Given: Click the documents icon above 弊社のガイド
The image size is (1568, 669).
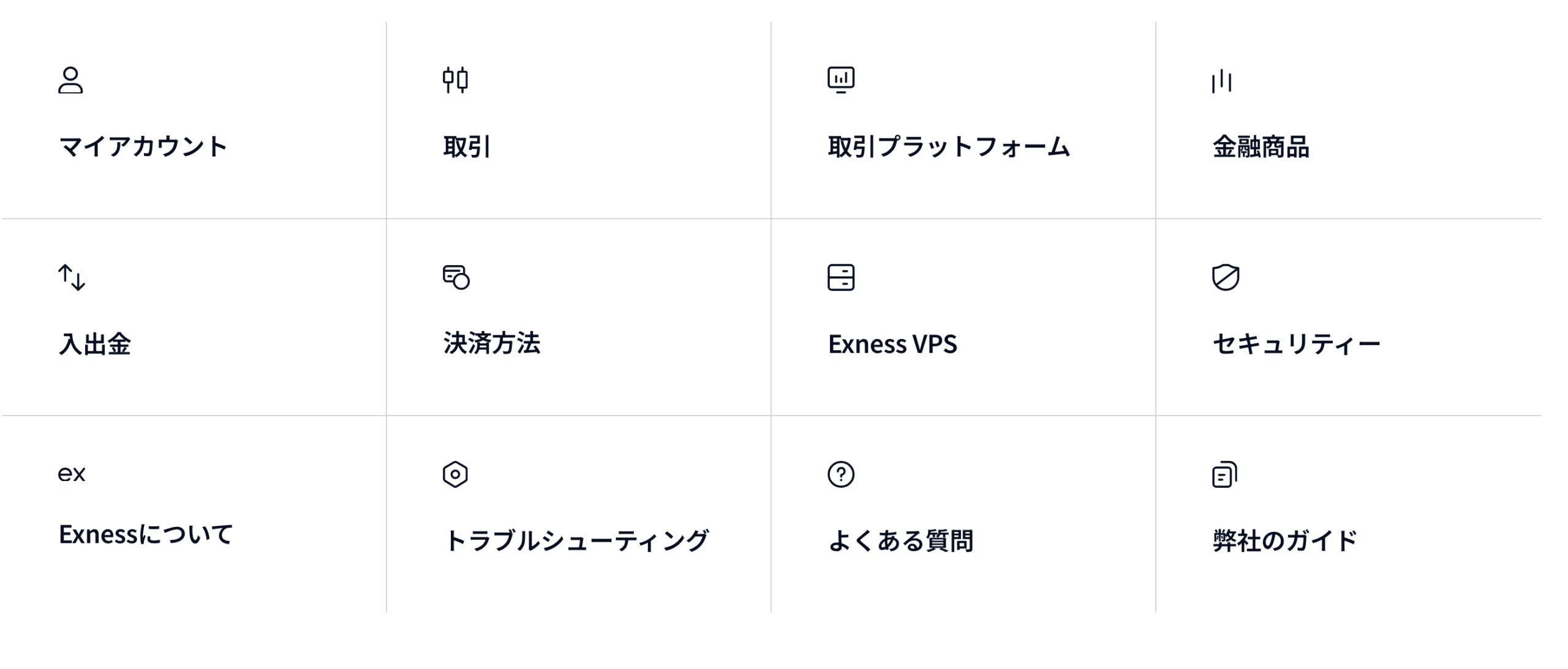Looking at the screenshot, I should pyautogui.click(x=1225, y=474).
